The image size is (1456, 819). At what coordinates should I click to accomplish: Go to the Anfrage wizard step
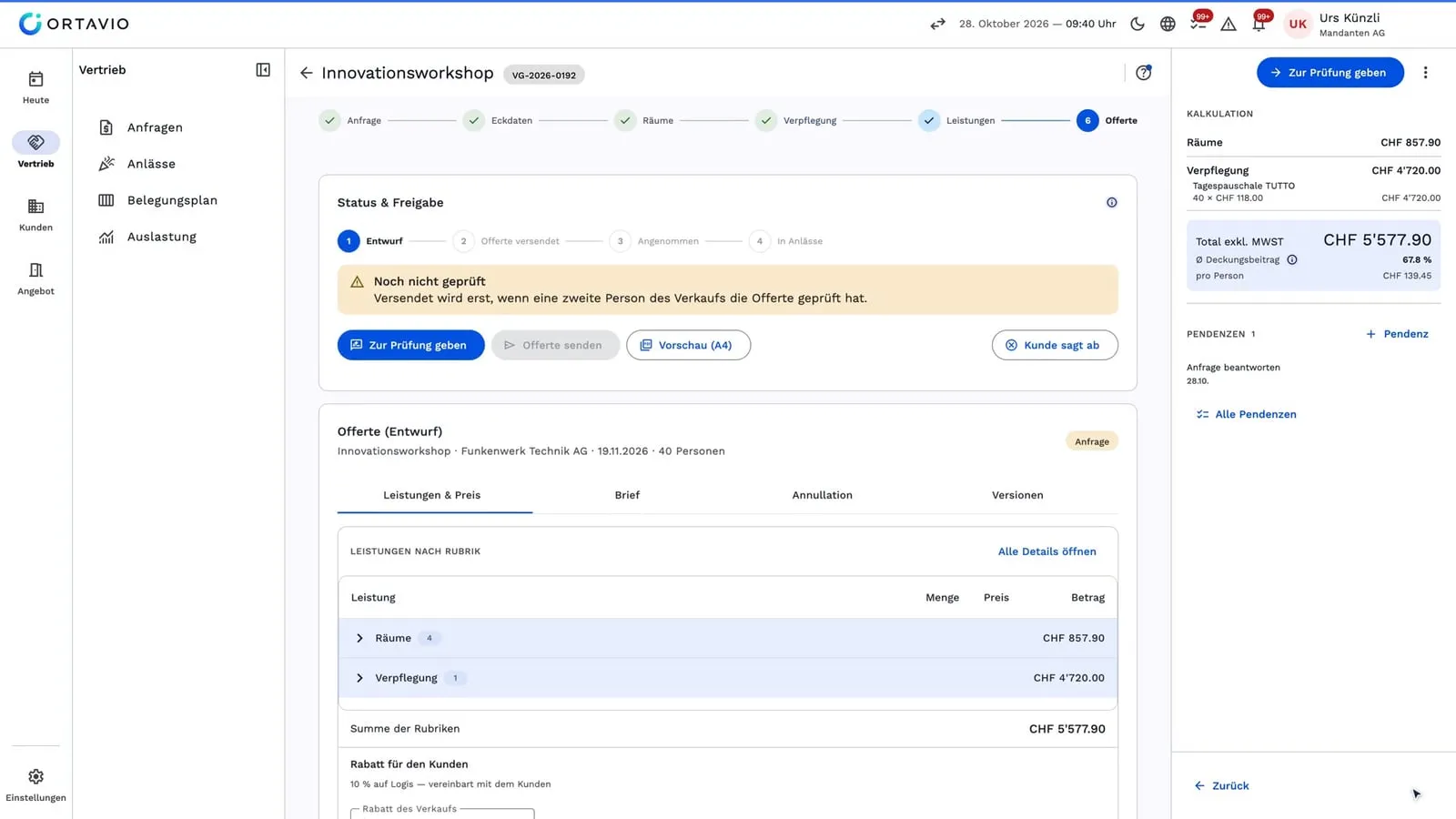coord(351,120)
